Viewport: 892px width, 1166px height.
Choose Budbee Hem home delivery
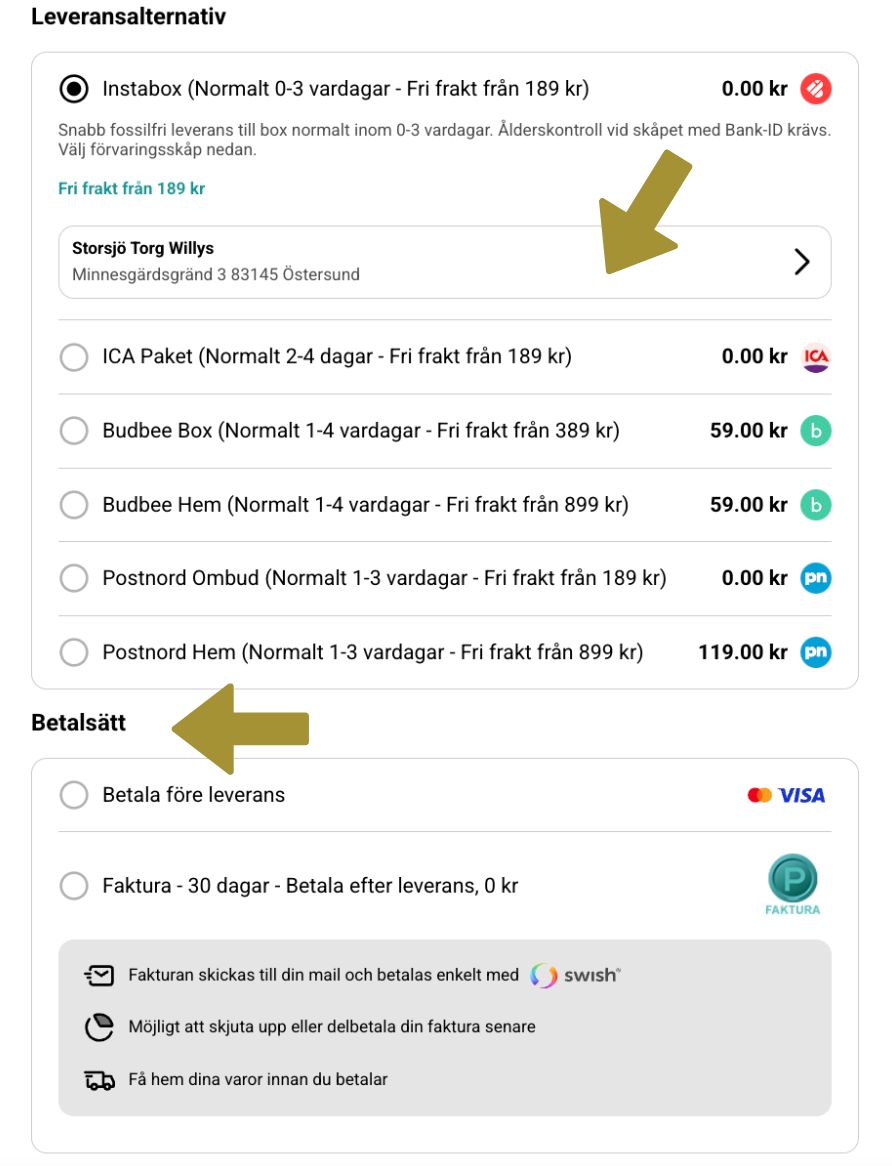[74, 505]
